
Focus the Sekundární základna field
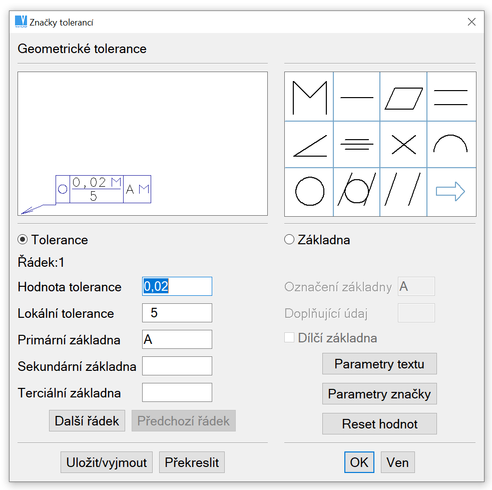pyautogui.click(x=177, y=366)
